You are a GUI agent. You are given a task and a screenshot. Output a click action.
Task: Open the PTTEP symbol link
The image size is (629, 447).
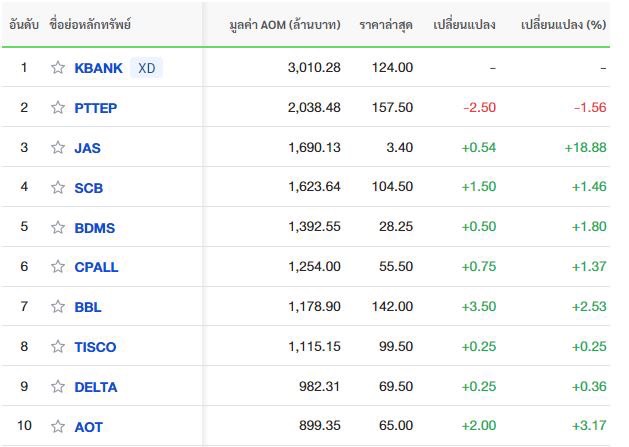coord(95,108)
